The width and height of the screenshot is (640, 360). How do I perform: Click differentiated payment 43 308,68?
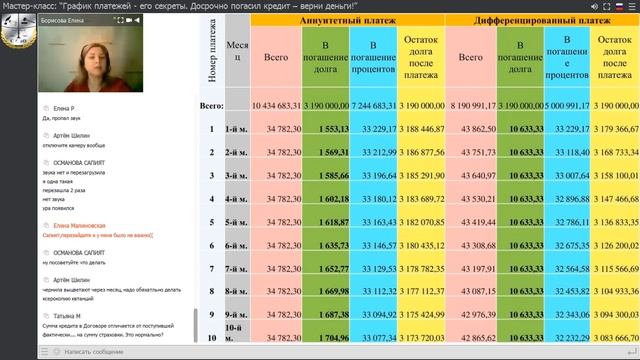[x=478, y=246]
